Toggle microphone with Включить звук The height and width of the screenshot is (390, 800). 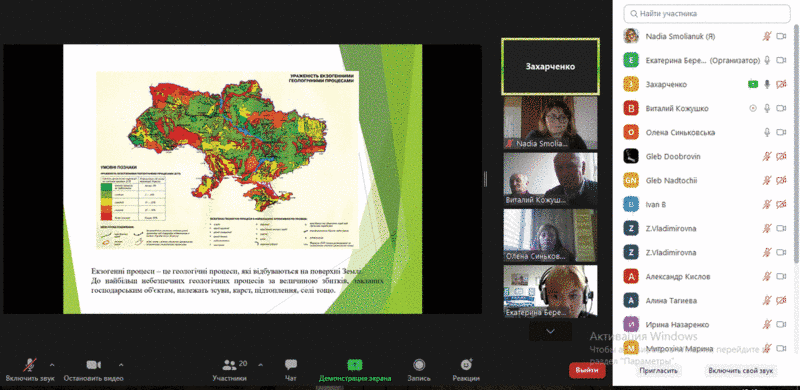(30, 365)
